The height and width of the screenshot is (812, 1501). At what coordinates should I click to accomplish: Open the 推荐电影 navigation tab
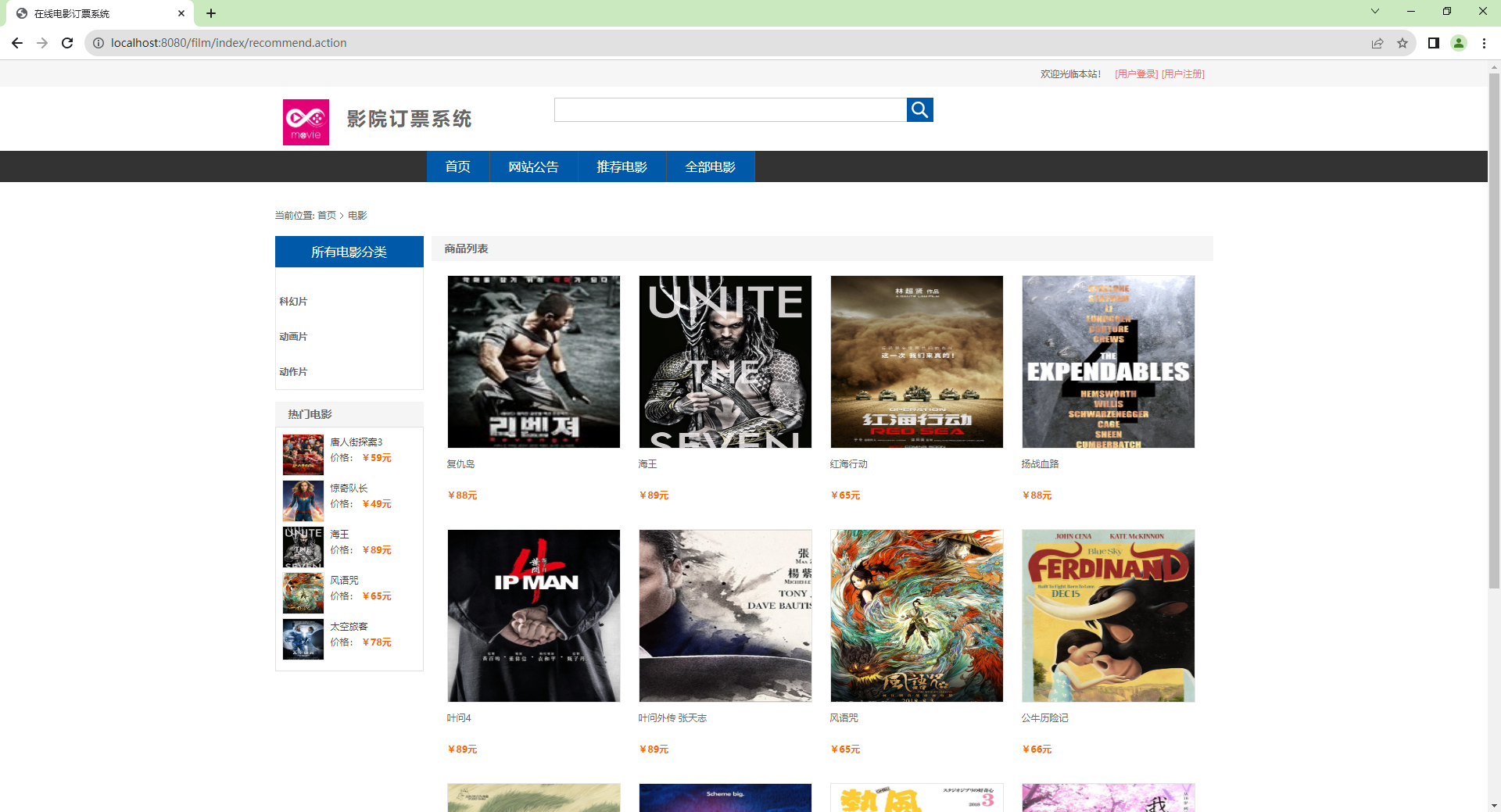coord(622,166)
